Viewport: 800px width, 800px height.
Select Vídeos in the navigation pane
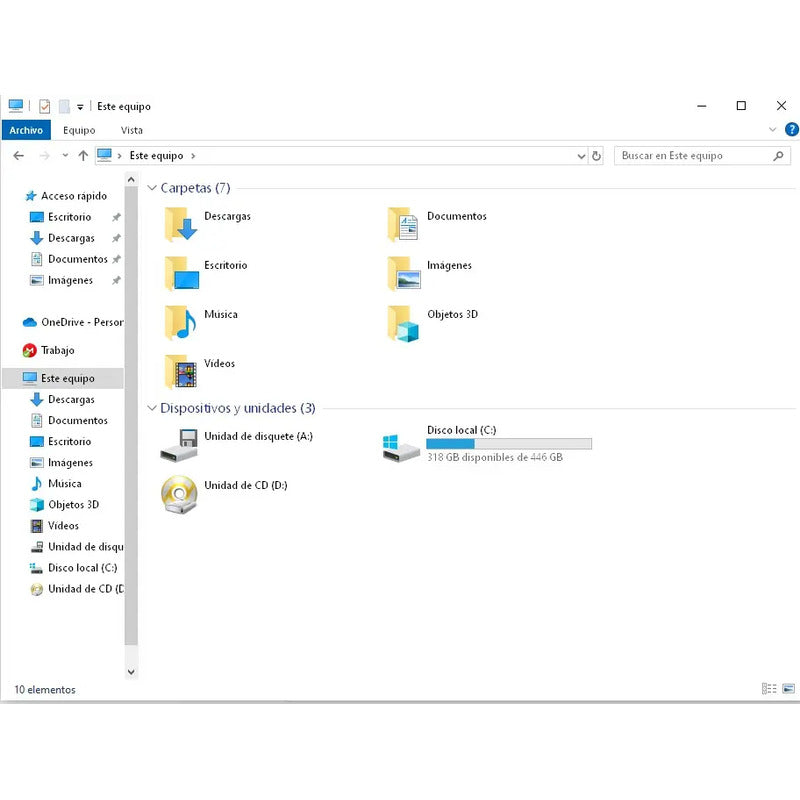tap(63, 526)
